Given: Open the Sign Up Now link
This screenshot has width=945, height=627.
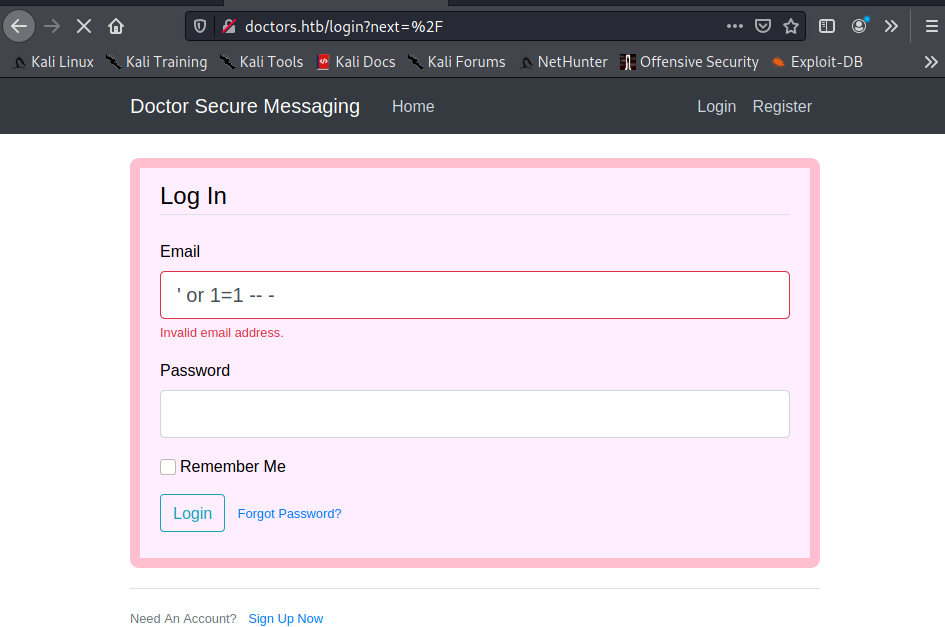Looking at the screenshot, I should click(286, 619).
